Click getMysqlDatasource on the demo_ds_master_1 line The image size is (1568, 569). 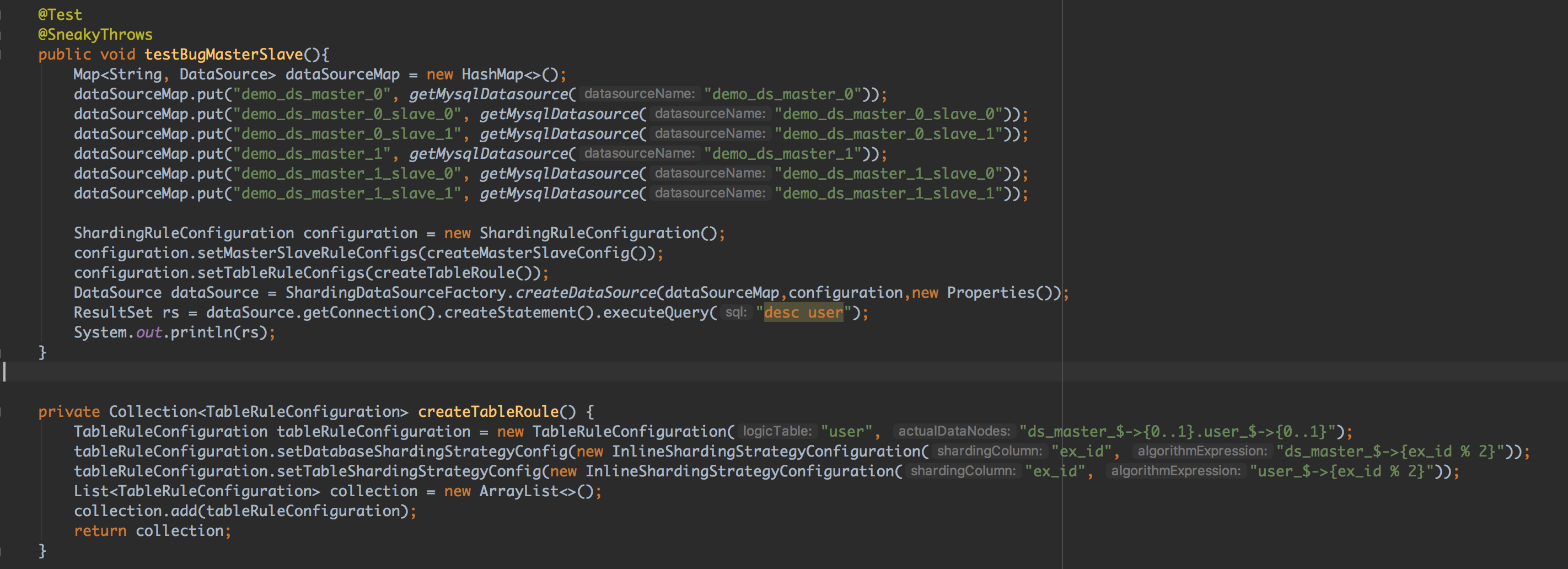pos(489,154)
